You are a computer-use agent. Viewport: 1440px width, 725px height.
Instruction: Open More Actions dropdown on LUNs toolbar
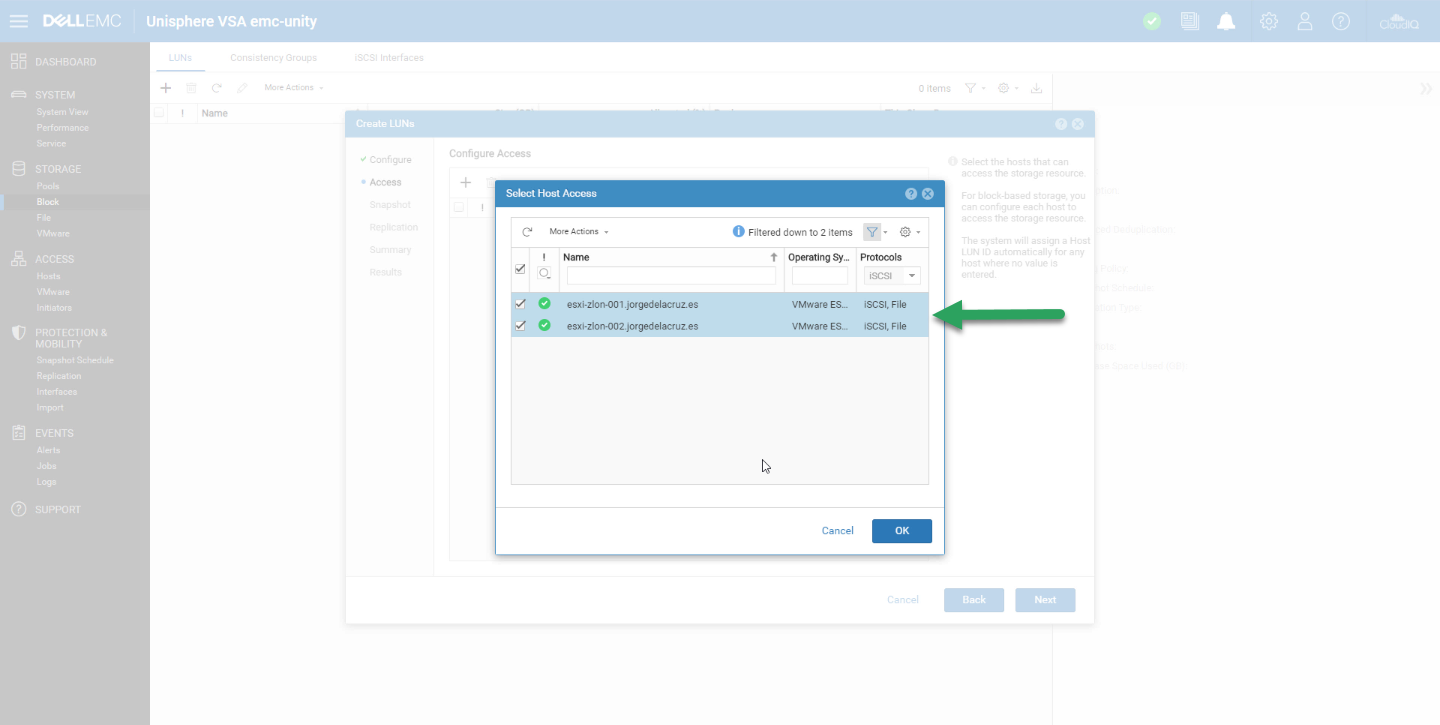coord(294,88)
